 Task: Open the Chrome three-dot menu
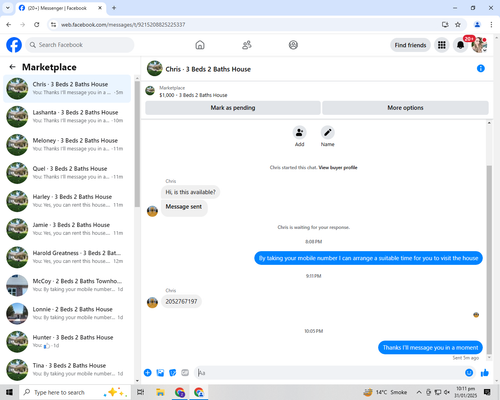[x=491, y=24]
